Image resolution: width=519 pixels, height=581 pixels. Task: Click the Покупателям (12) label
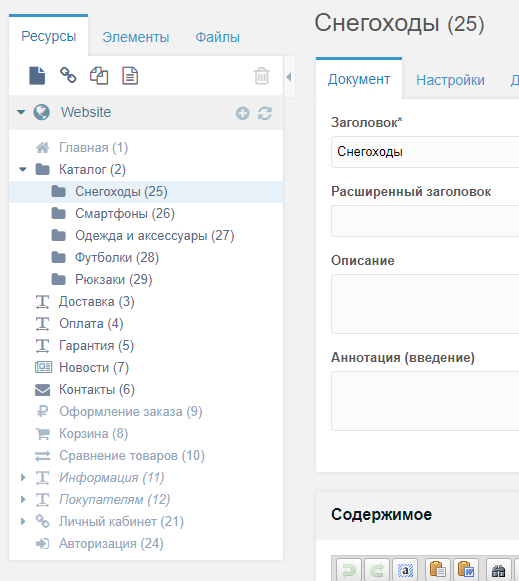click(x=114, y=499)
